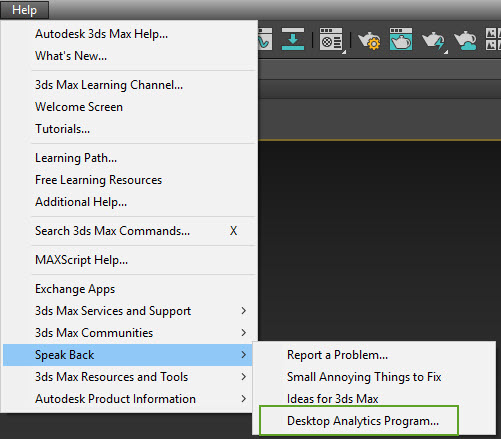The height and width of the screenshot is (439, 501).
Task: Expand Autodesk Product Information submenu
Action: [129, 399]
